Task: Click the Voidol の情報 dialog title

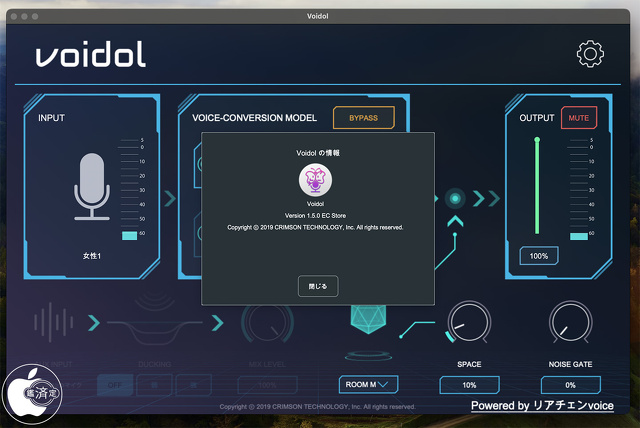Action: point(318,153)
